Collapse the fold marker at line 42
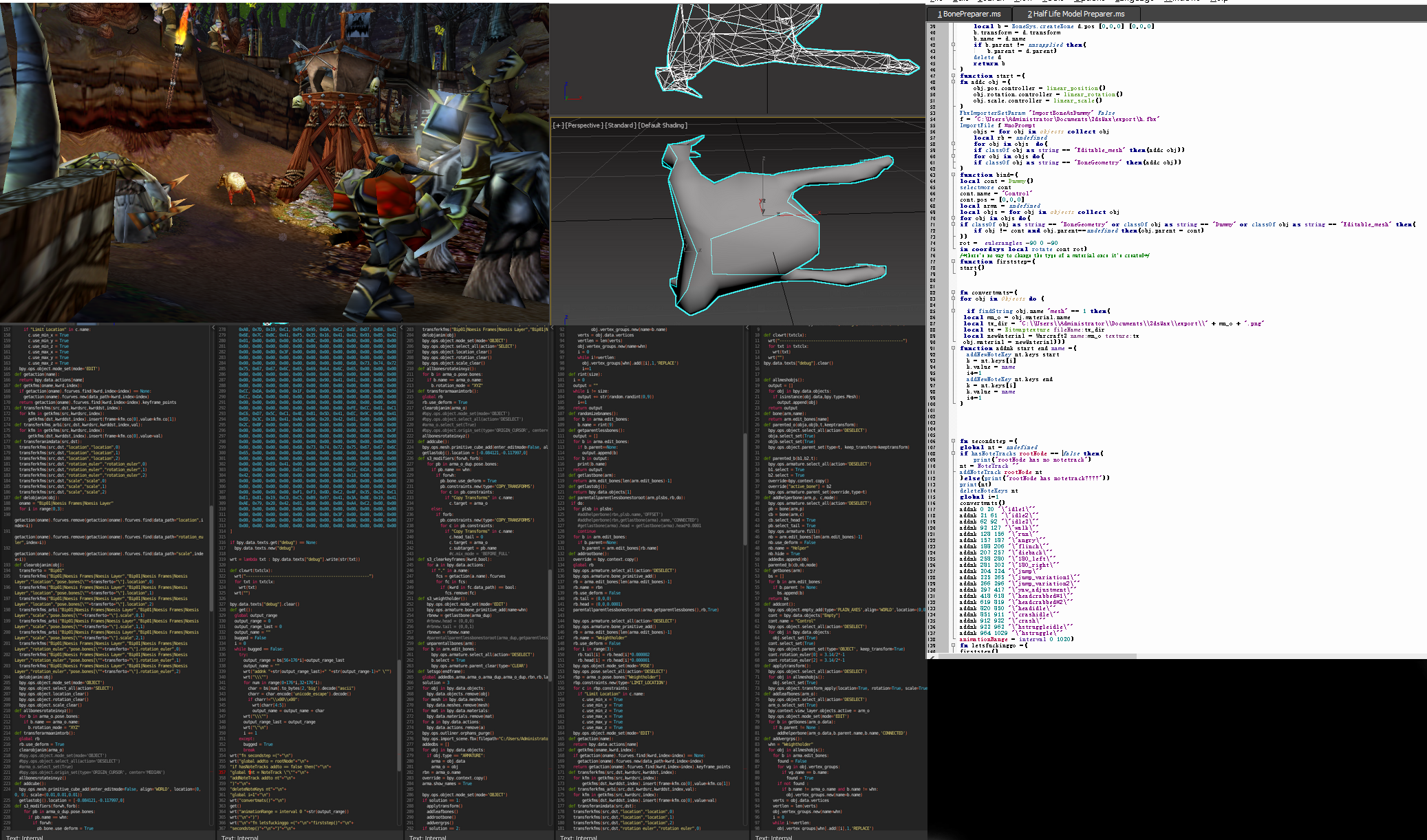 953,45
